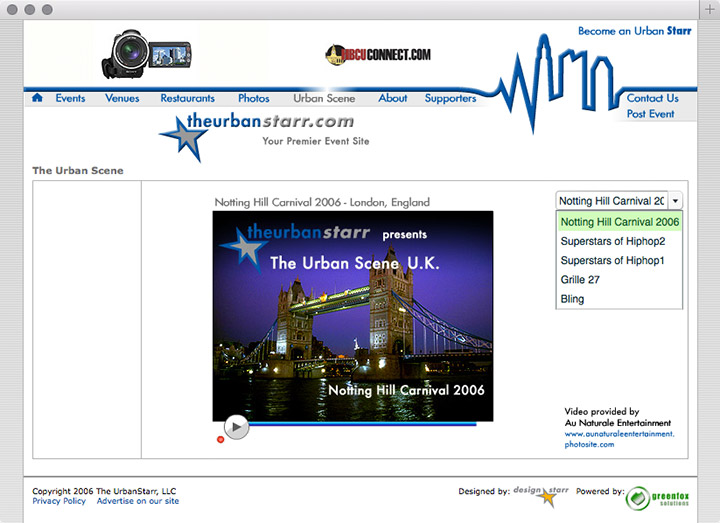
Task: Click the video progress bar
Action: [x=363, y=424]
